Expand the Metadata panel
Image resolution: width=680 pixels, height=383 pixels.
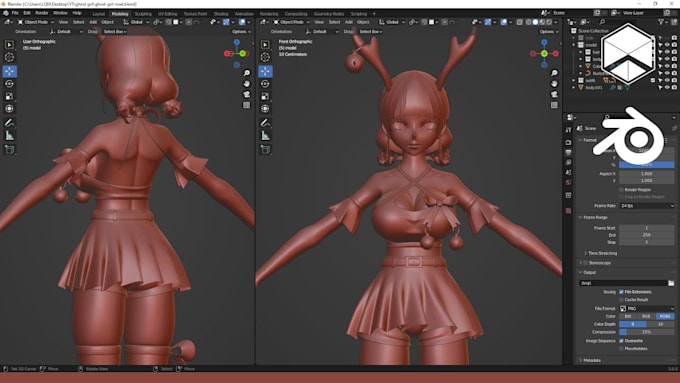pyautogui.click(x=580, y=360)
